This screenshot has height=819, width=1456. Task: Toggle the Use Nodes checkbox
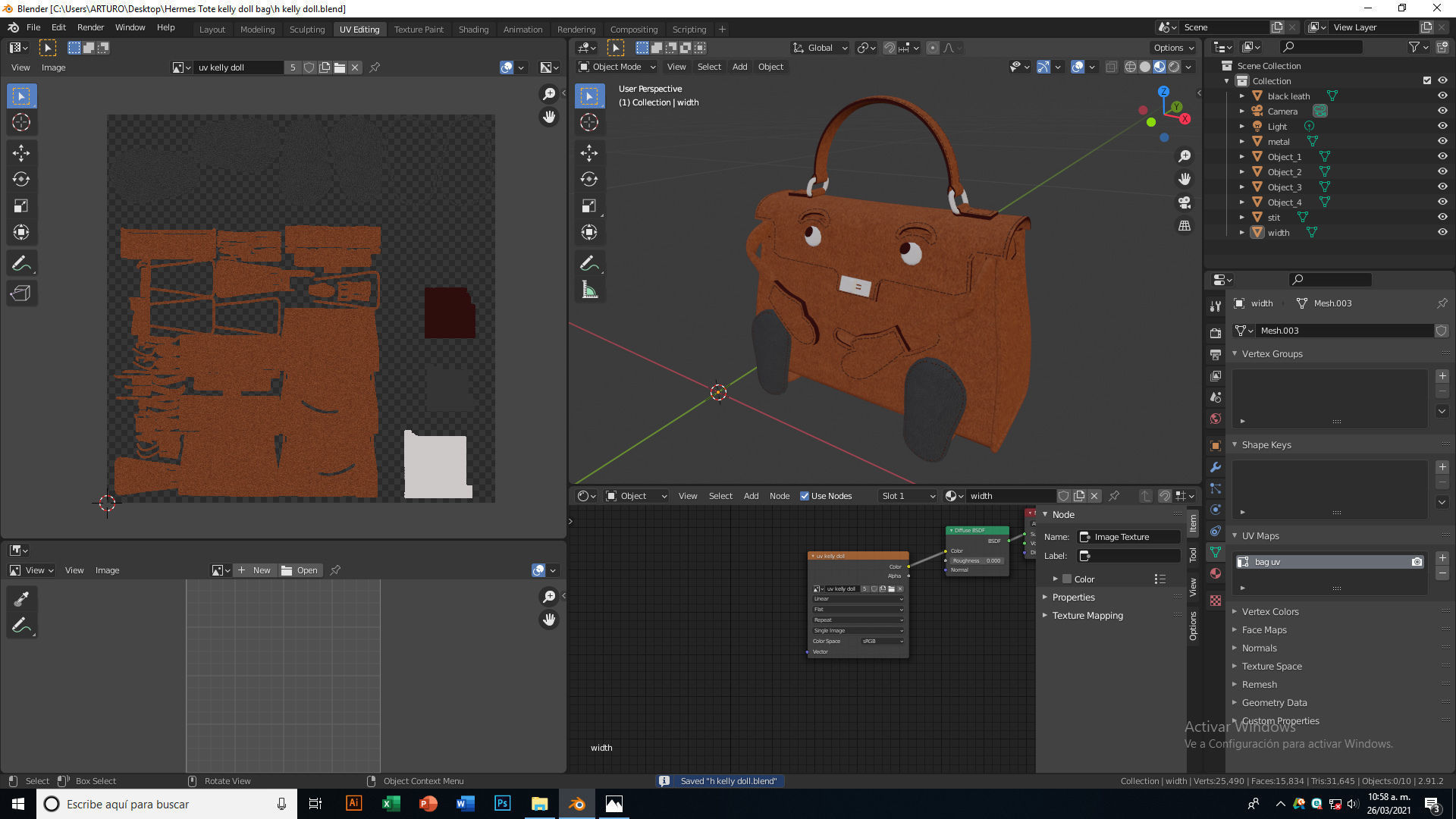[x=805, y=496]
